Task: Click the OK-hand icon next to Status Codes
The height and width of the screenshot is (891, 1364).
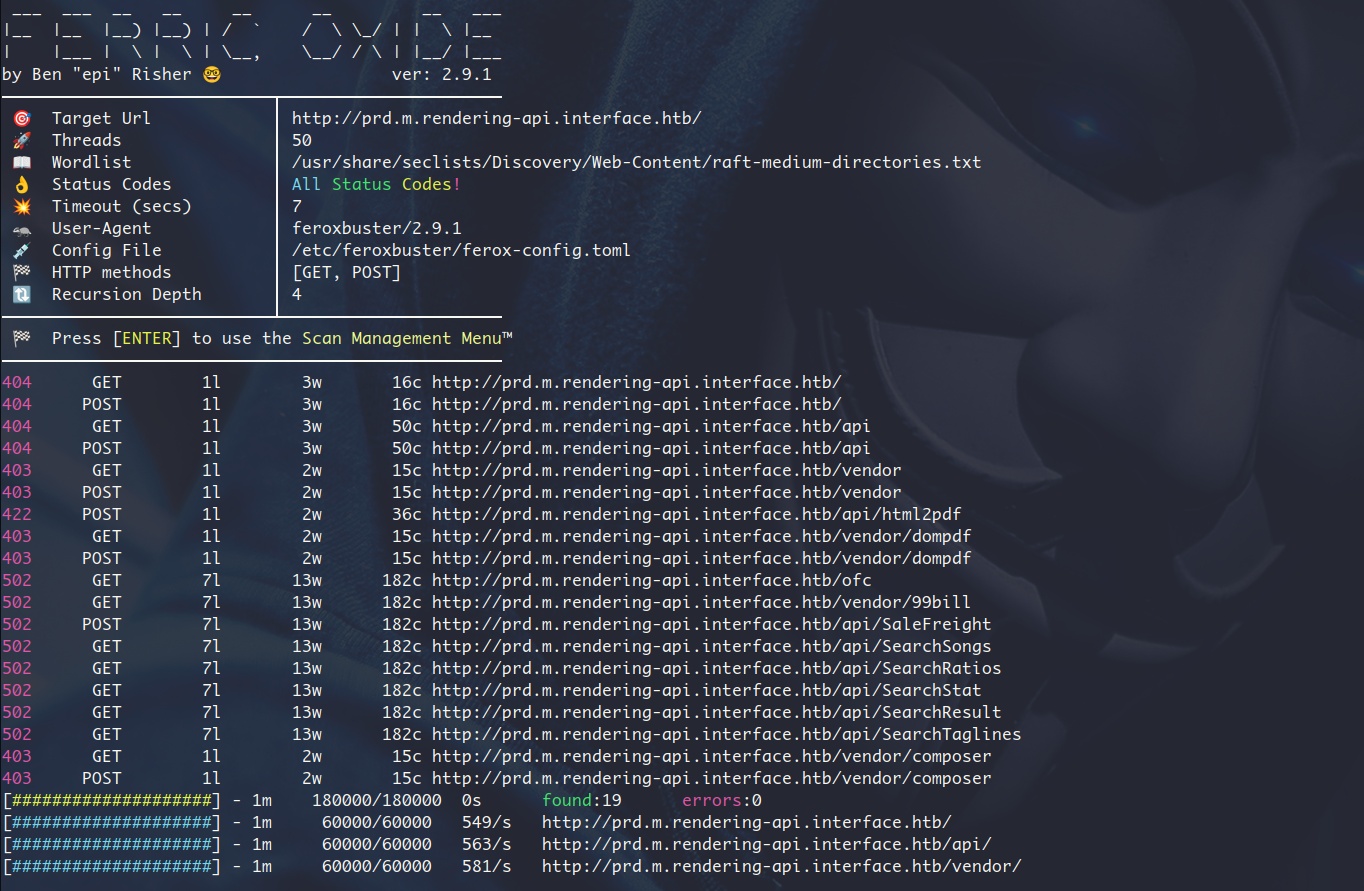Action: 22,184
